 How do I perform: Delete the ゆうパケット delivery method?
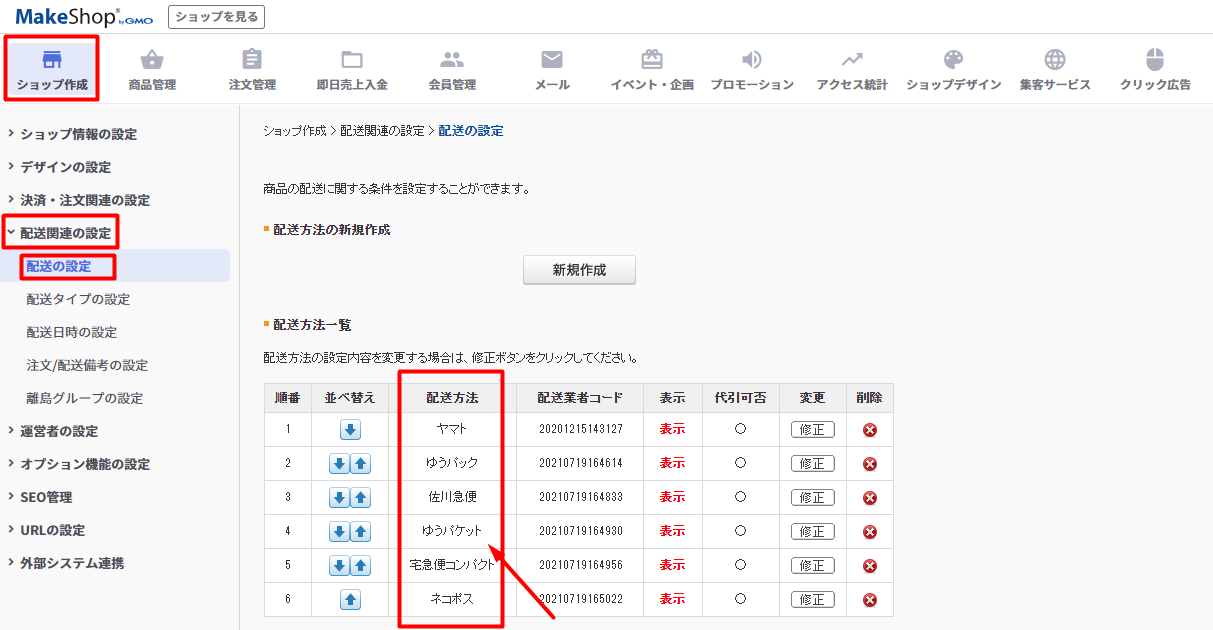tap(870, 531)
